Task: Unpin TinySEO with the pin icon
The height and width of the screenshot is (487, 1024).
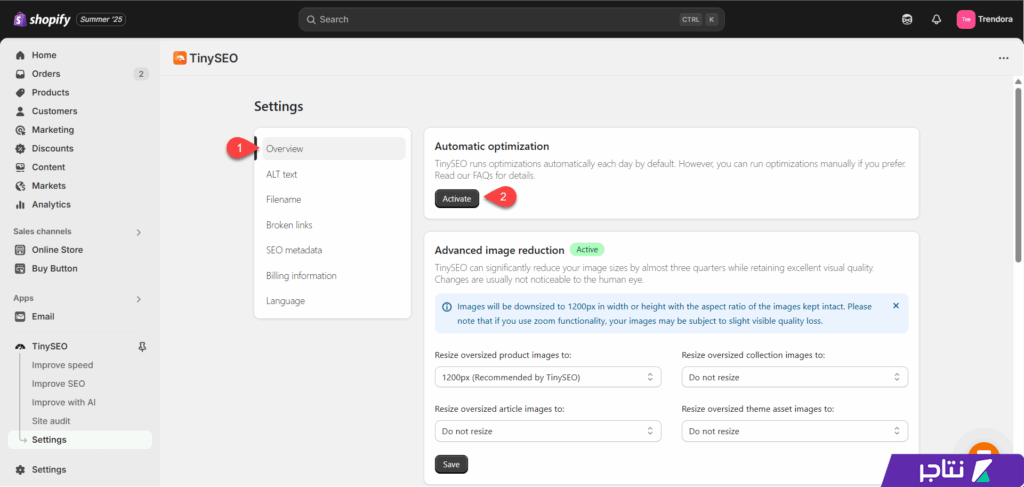Action: [142, 347]
